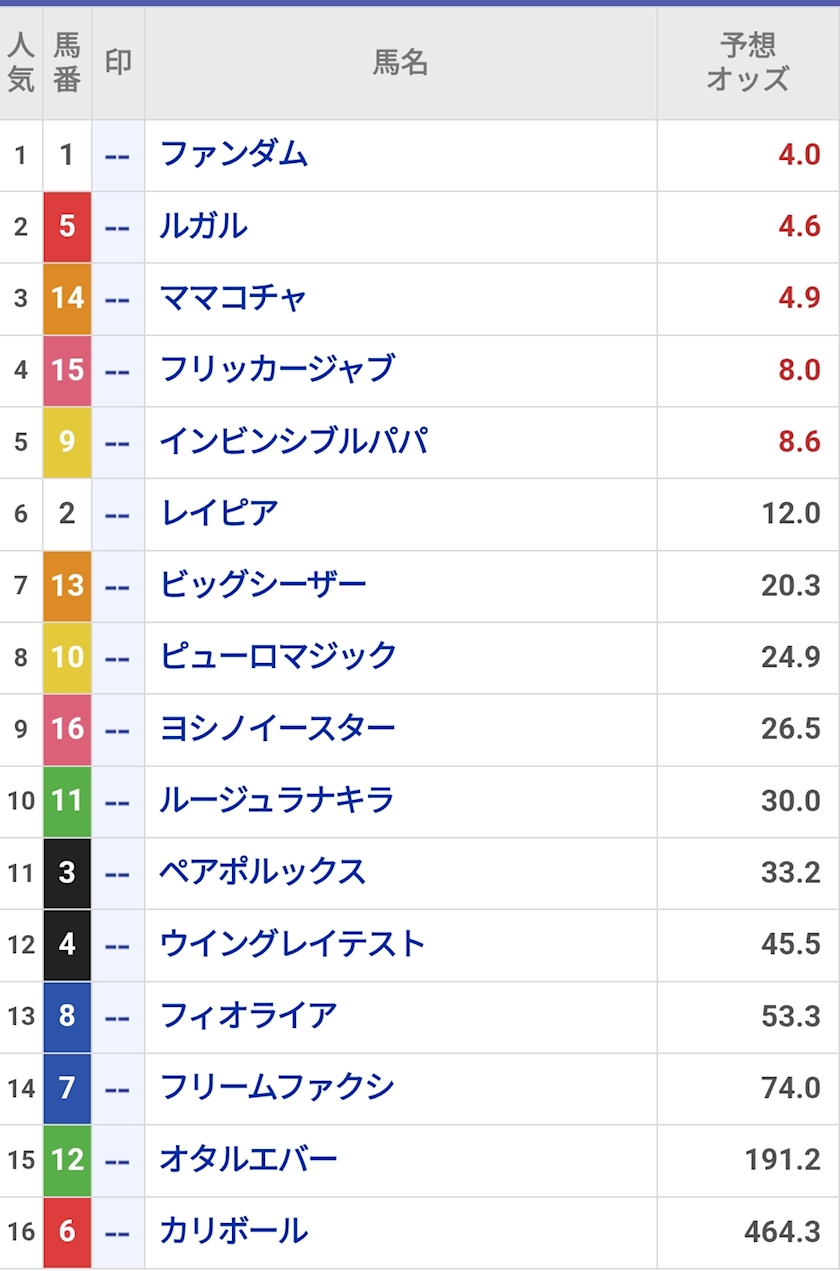The width and height of the screenshot is (840, 1271).
Task: Set mark dropdown for ファンダム row
Action: click(118, 156)
